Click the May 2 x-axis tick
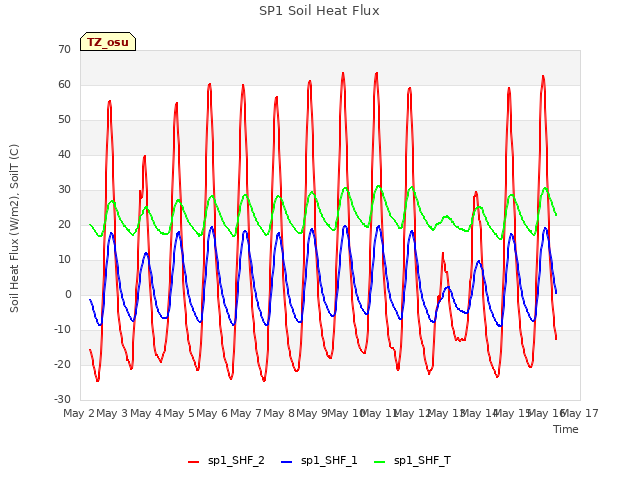Viewport: 640px width, 480px height. [79, 413]
